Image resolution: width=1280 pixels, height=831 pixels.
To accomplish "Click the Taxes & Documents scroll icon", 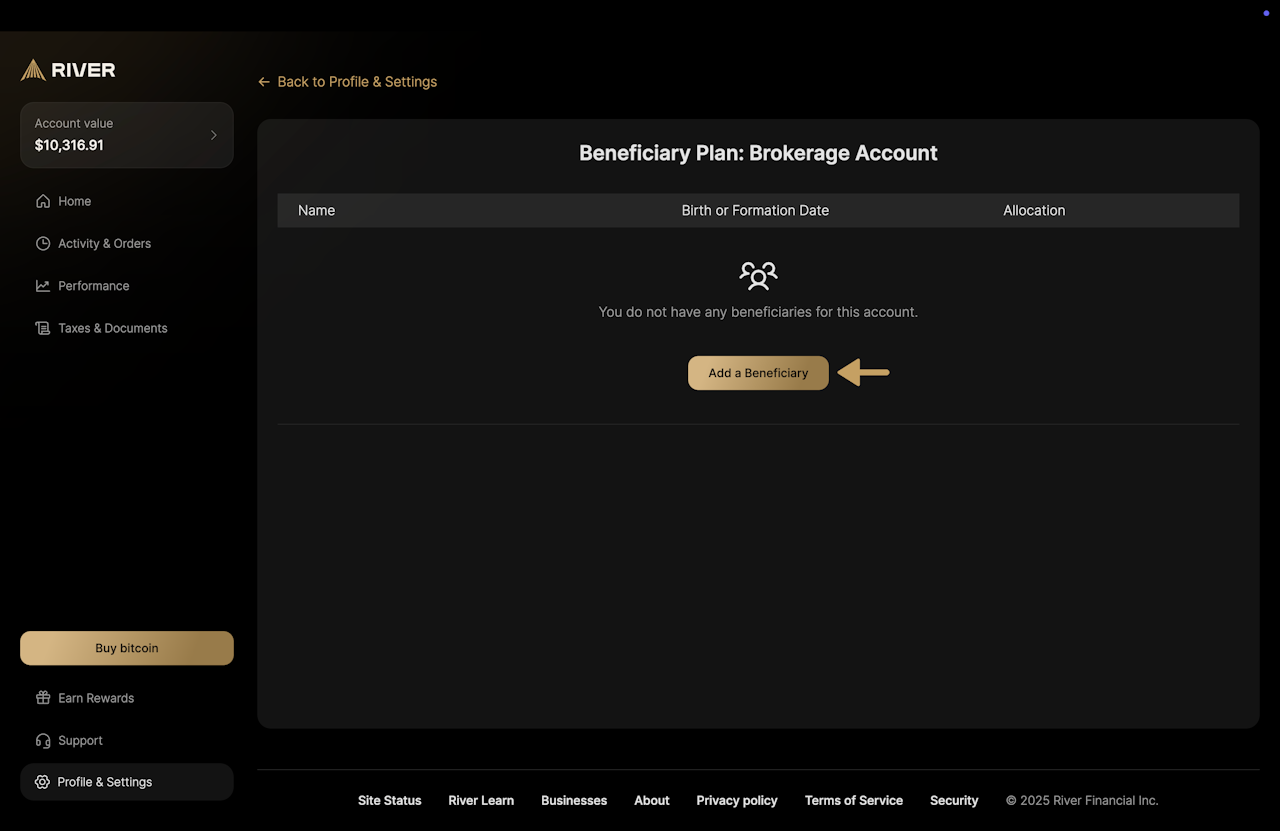I will [x=43, y=328].
